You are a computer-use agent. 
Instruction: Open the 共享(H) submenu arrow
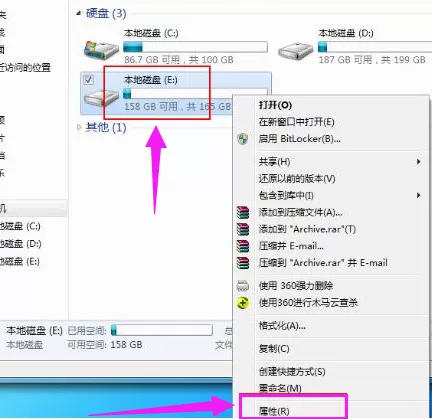pos(418,162)
